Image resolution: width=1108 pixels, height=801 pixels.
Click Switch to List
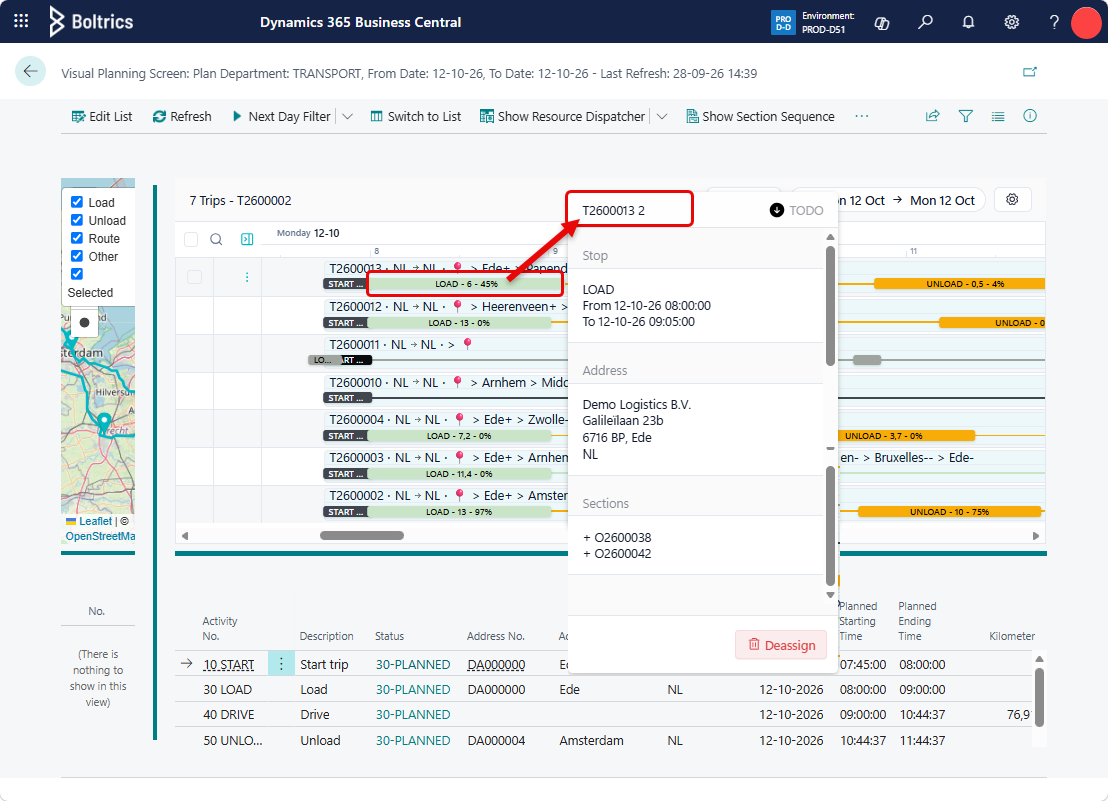coord(416,117)
